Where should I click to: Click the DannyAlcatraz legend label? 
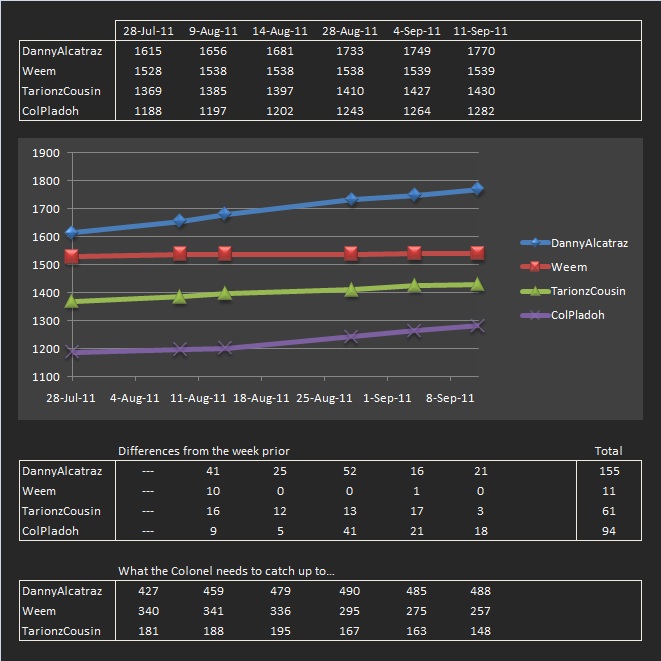point(589,243)
